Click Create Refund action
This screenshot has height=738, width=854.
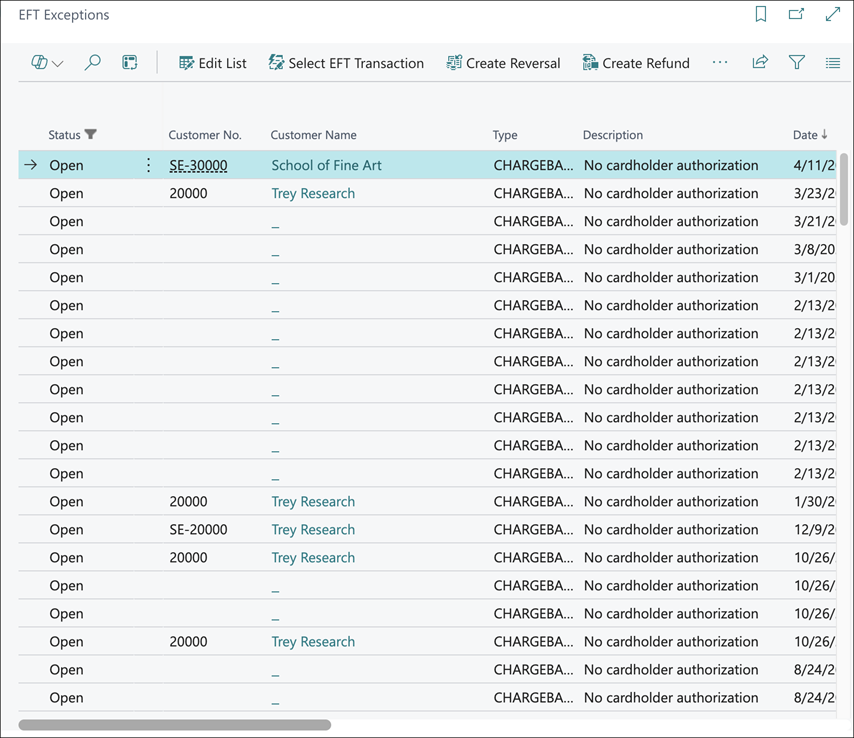point(636,63)
